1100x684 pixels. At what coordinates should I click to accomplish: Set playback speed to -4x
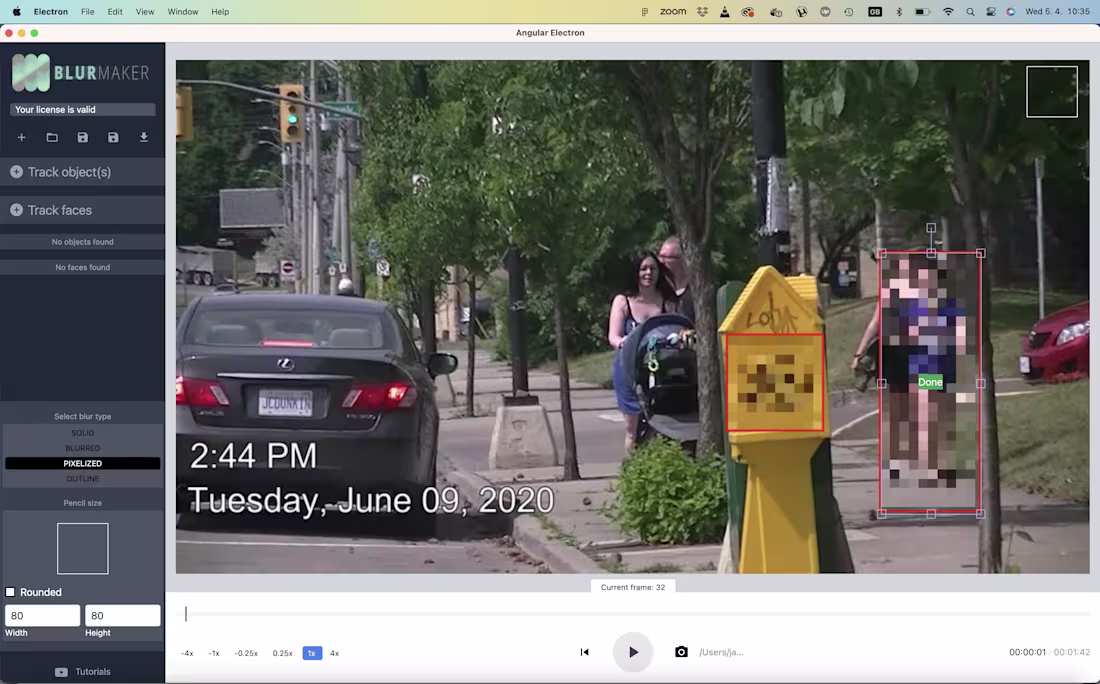[x=187, y=653]
